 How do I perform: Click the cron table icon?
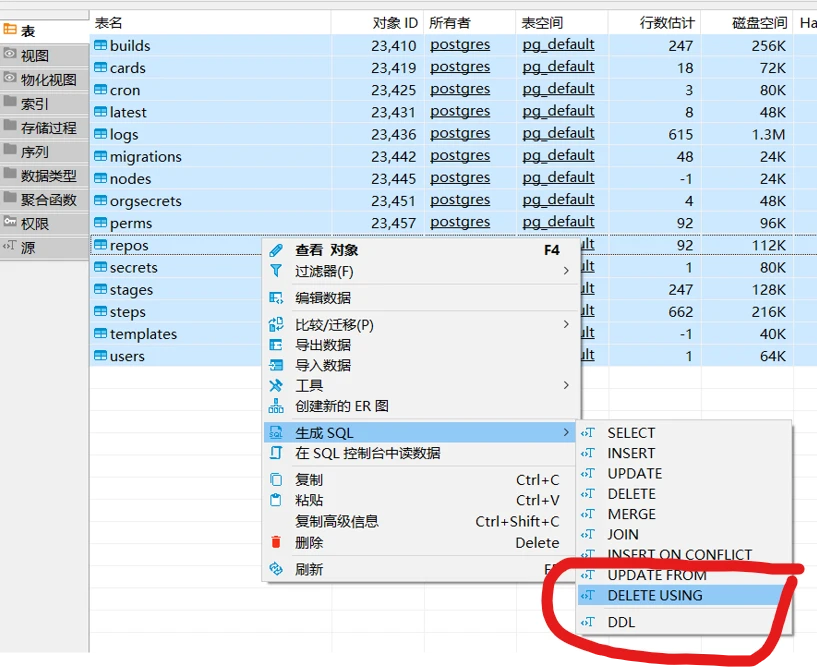coord(100,90)
